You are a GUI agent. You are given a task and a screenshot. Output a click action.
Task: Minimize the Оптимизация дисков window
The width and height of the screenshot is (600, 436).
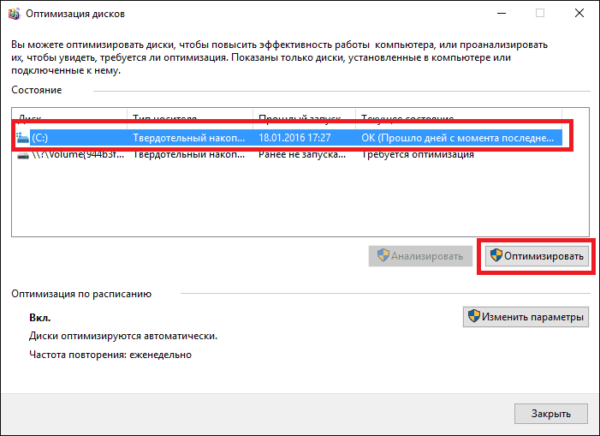click(x=502, y=13)
